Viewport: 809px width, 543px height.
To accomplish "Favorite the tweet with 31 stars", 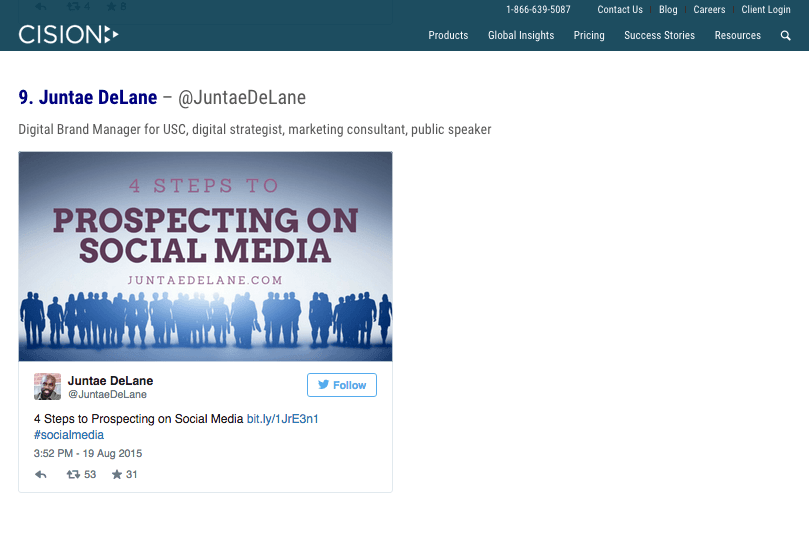I will pyautogui.click(x=124, y=474).
